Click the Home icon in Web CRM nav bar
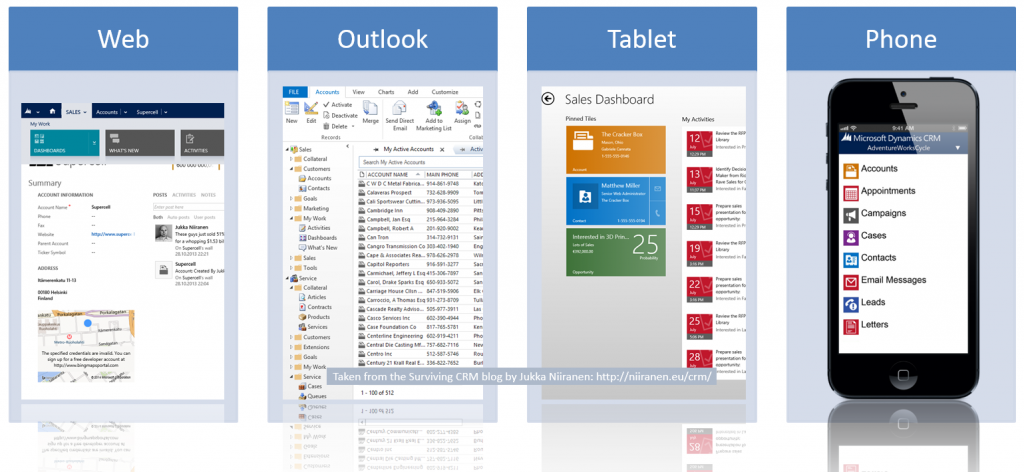Image resolution: width=1024 pixels, height=472 pixels. tap(52, 112)
